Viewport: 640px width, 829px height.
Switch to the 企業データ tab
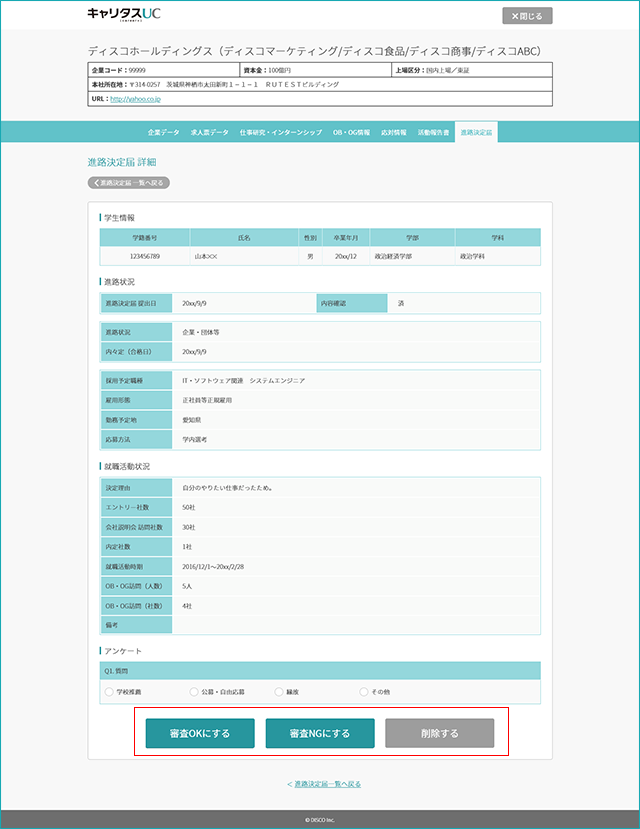[163, 132]
